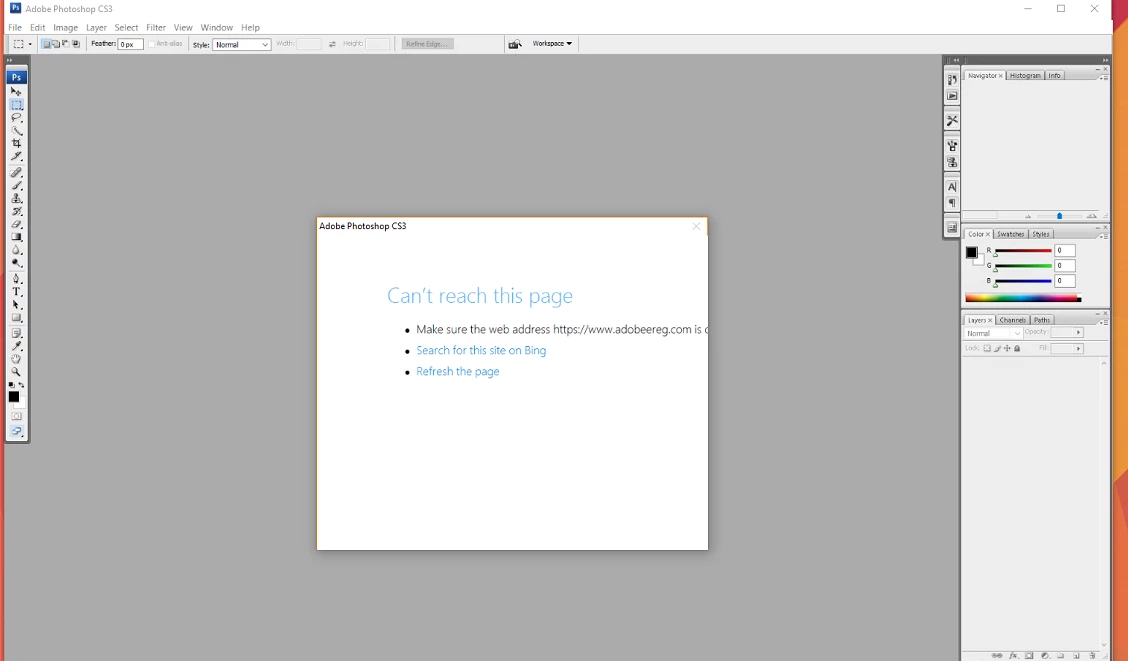Select the Eyedropper tool
The image size is (1128, 661).
pyautogui.click(x=16, y=347)
